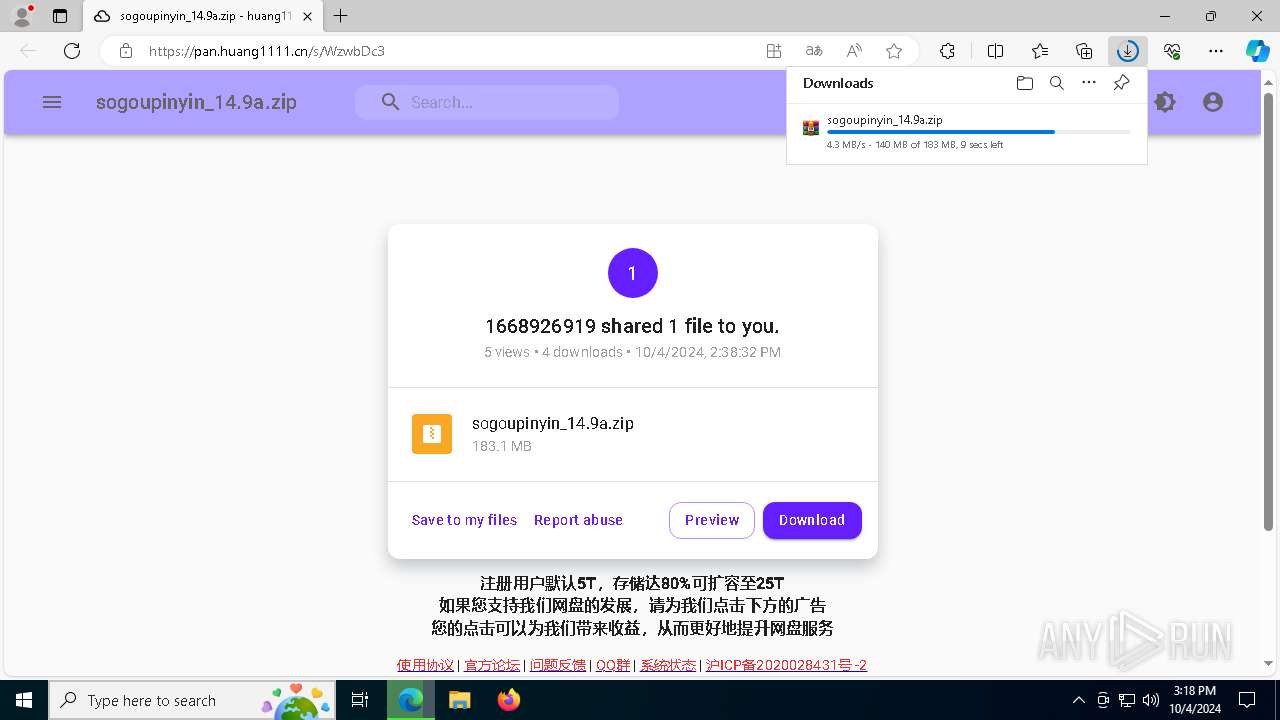Screen dimensions: 1280x720
Task: Click the file name sogoupinyin_14.9a.zip in card
Action: [553, 423]
